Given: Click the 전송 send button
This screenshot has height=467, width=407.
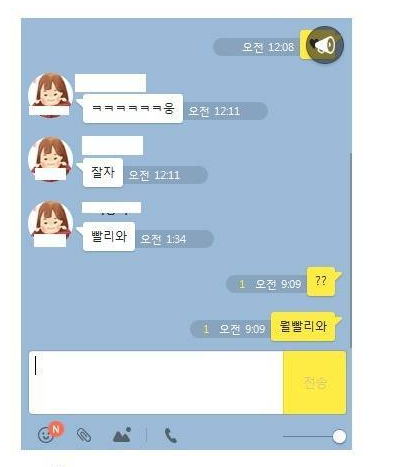Looking at the screenshot, I should [315, 382].
